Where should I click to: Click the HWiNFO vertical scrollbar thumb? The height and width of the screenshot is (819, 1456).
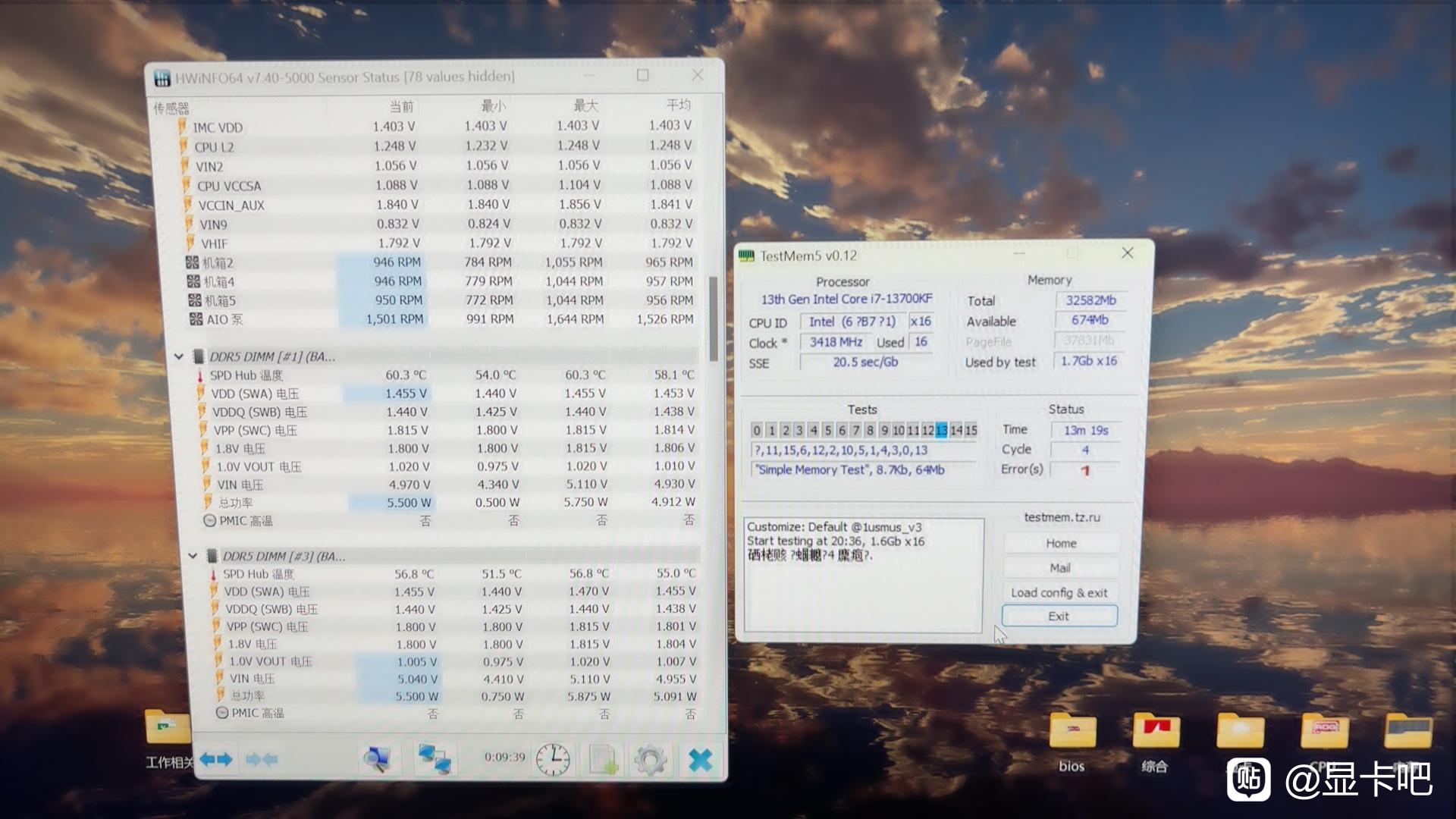point(713,318)
